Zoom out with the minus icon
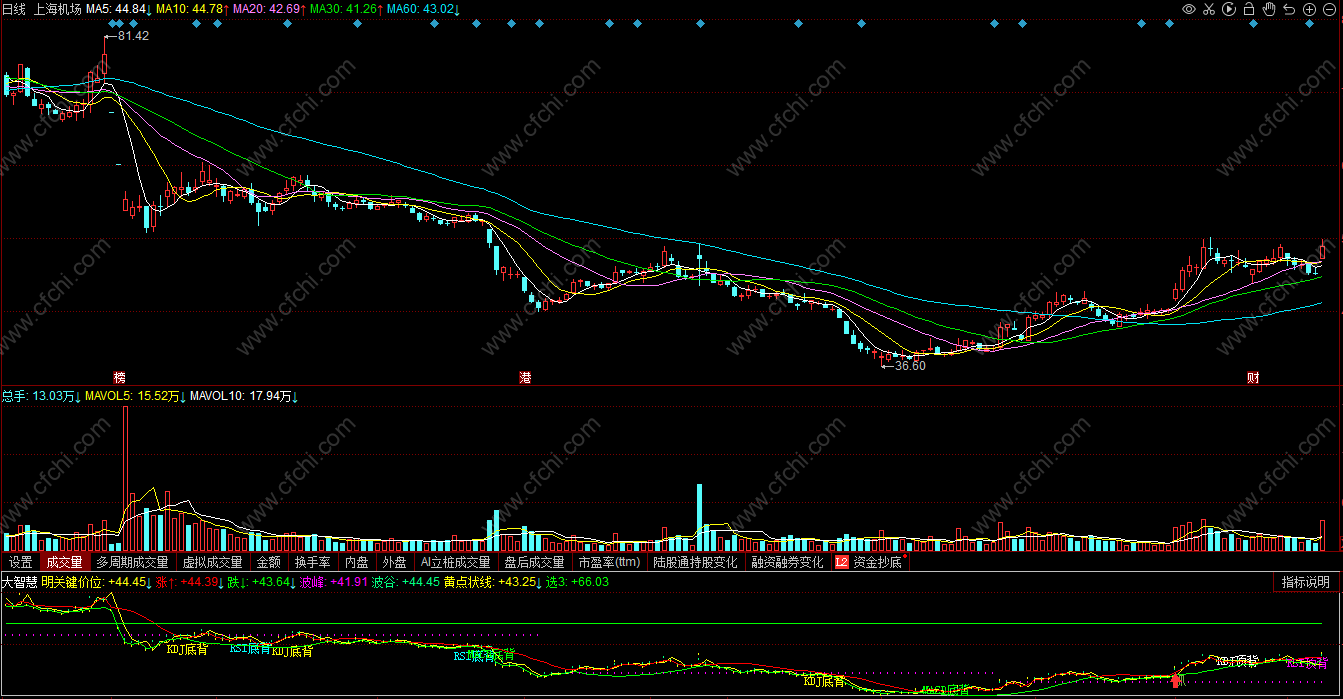 click(x=1329, y=9)
